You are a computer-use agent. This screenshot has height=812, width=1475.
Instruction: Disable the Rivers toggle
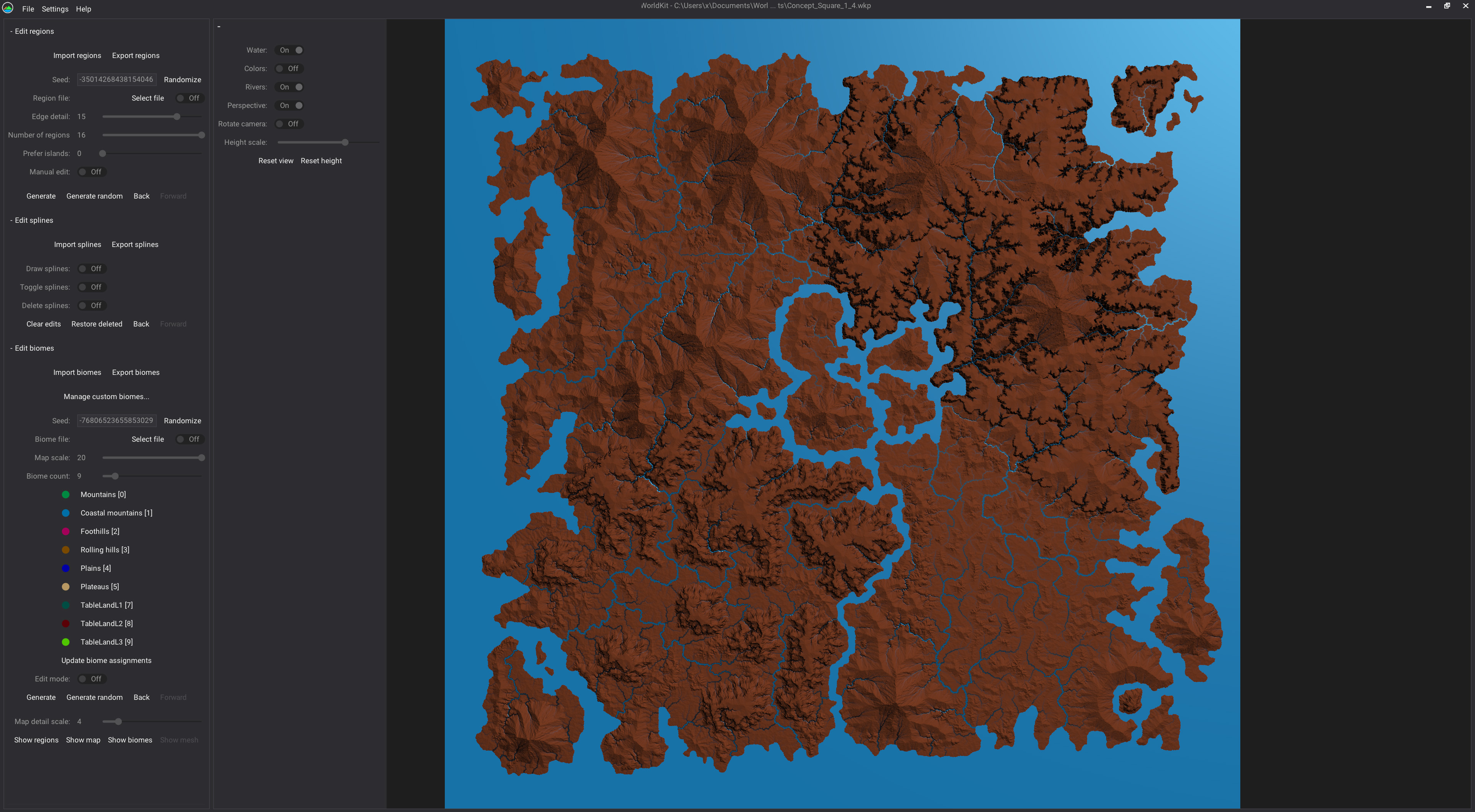[x=289, y=87]
